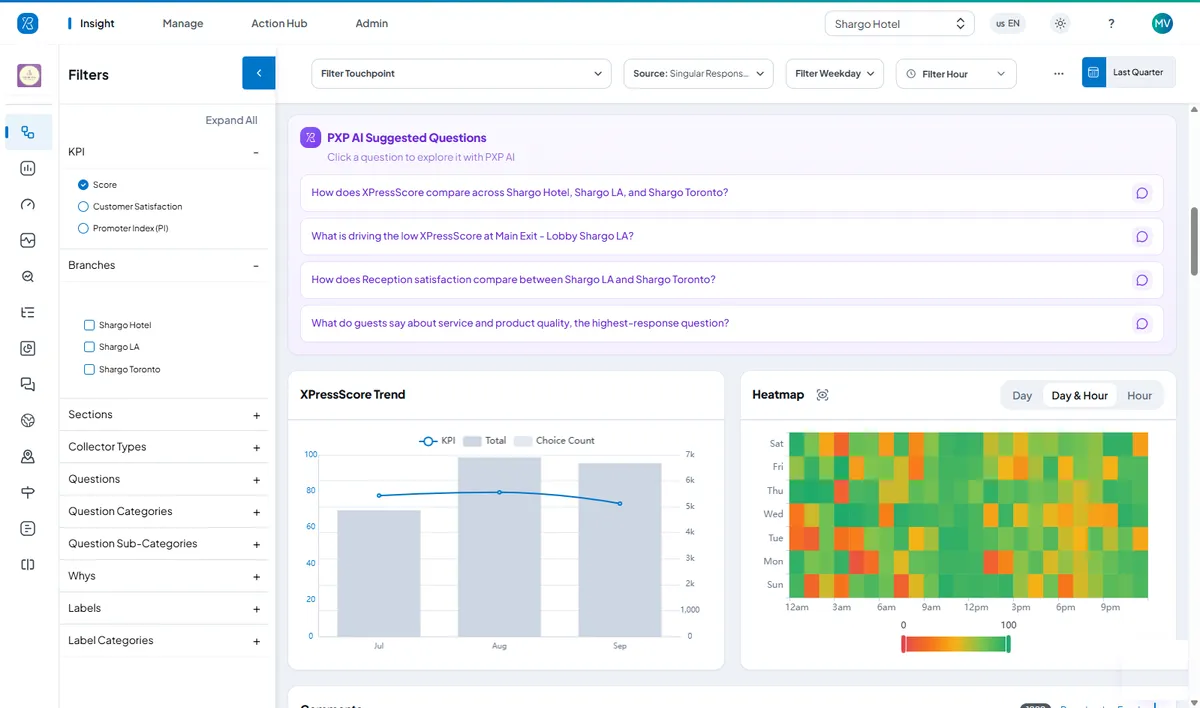Expand the Sections filter
The image size is (1200, 708).
[x=257, y=415]
